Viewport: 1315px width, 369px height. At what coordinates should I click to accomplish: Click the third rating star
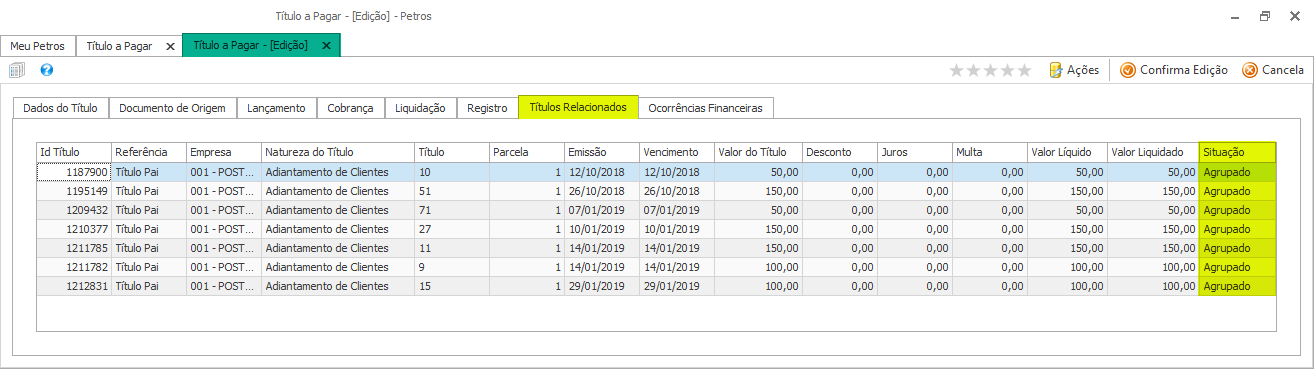click(990, 70)
